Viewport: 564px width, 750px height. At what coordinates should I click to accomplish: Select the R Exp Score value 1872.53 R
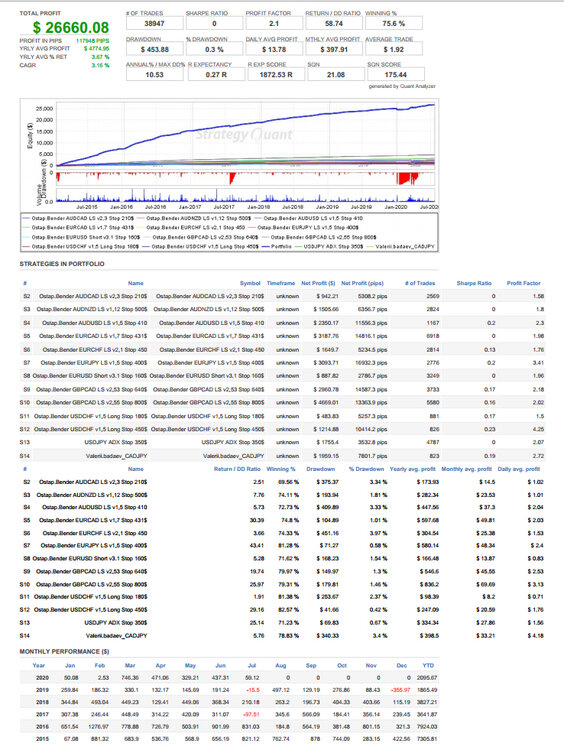pyautogui.click(x=276, y=75)
